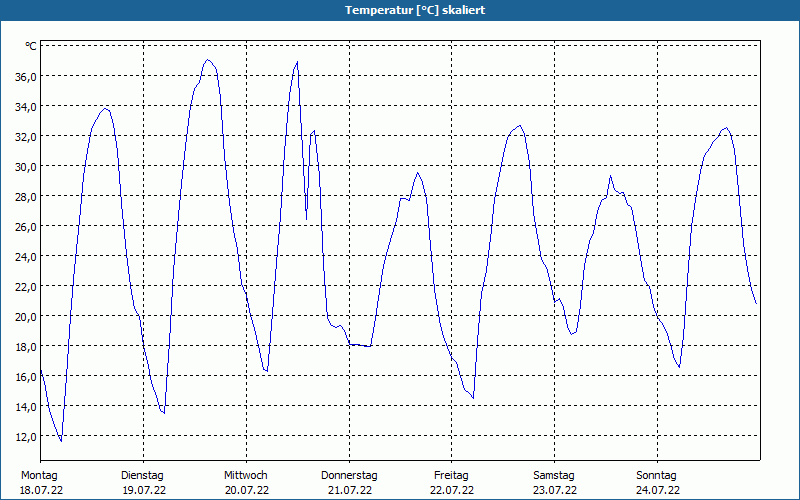Click the Freitag day label
This screenshot has height=500, width=800.
click(451, 476)
